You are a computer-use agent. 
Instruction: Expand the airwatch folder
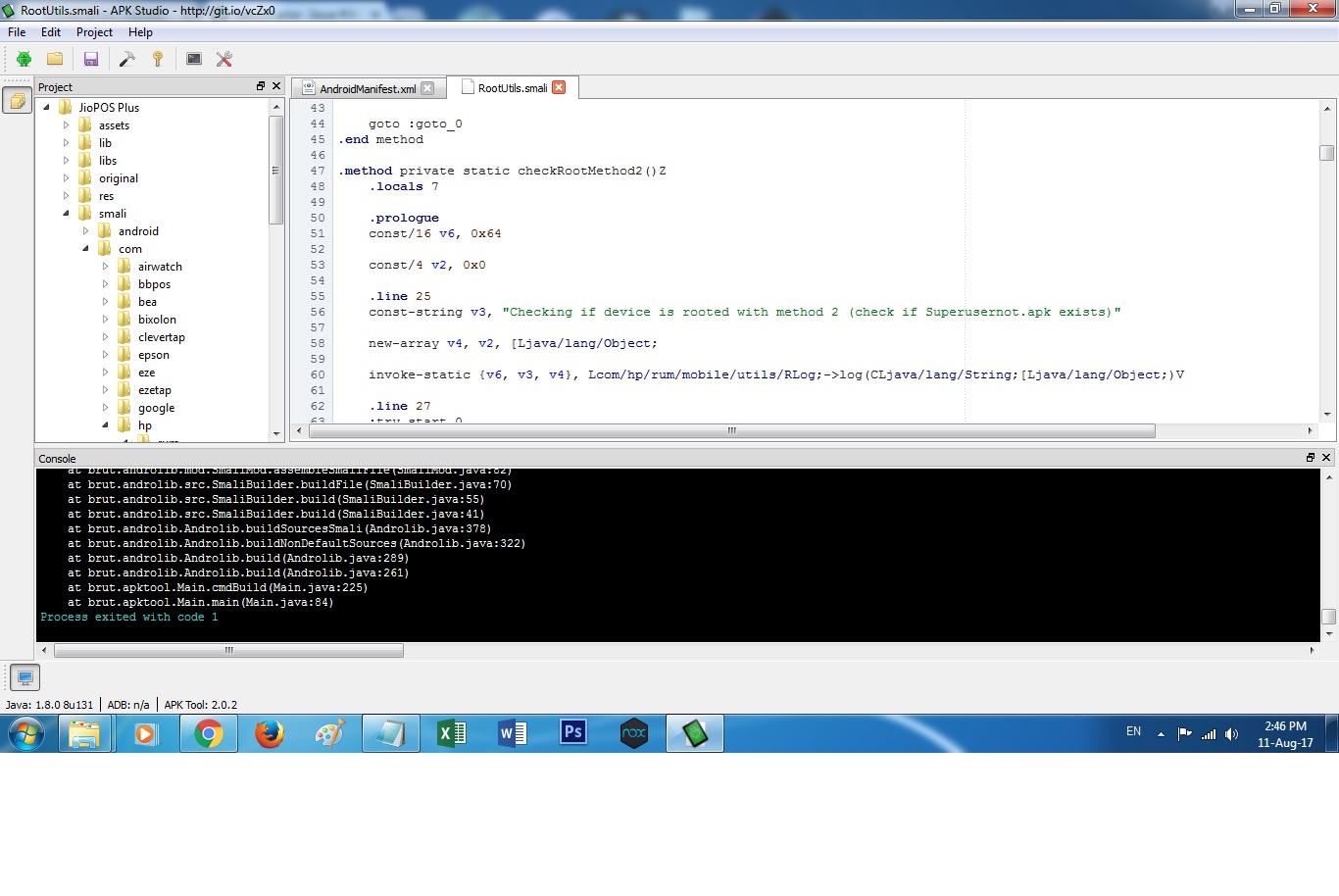pyautogui.click(x=105, y=267)
